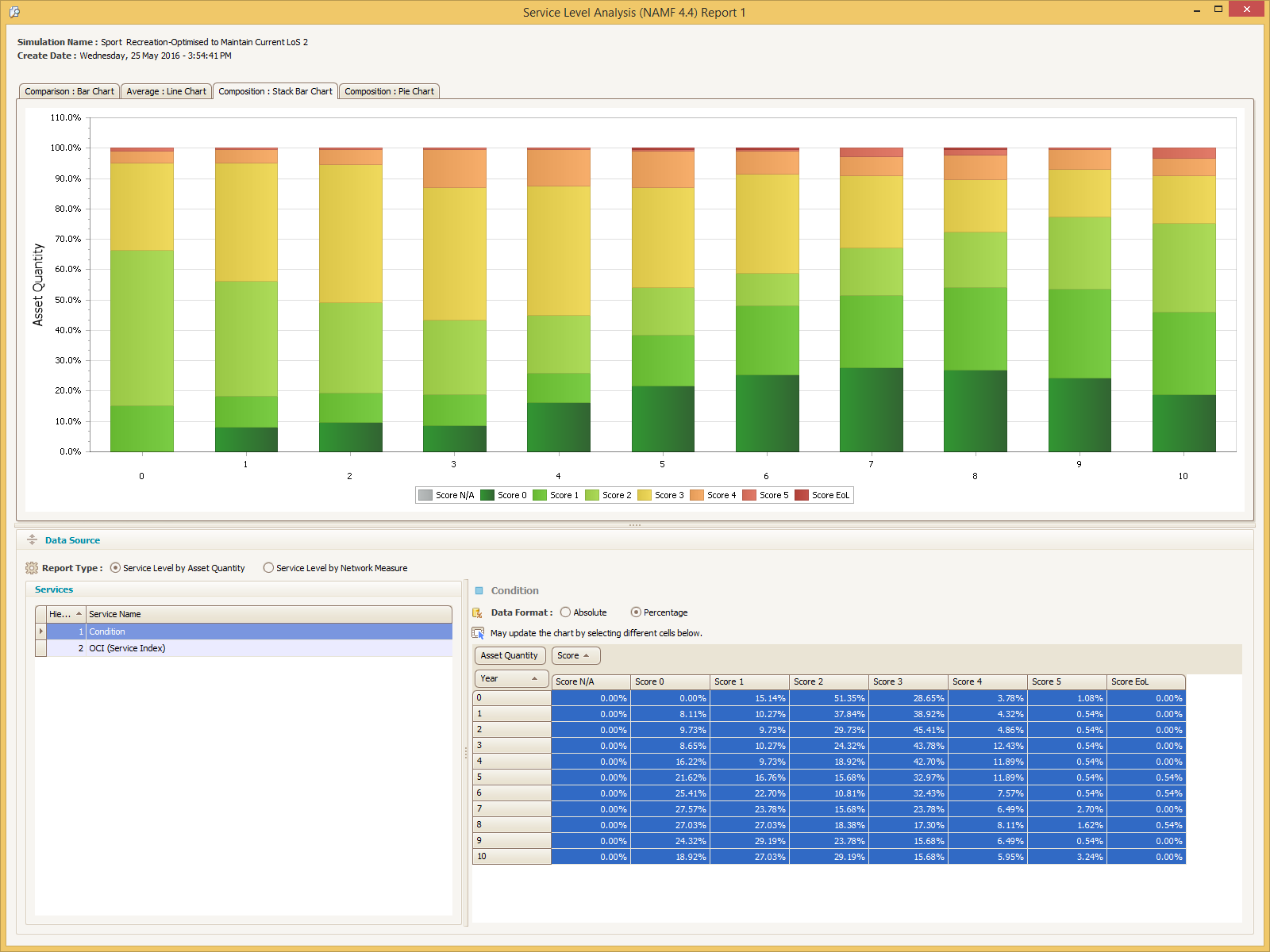Screen dimensions: 1270x952
Task: Open the Comparison : Bar Chart tab
Action: click(x=69, y=91)
